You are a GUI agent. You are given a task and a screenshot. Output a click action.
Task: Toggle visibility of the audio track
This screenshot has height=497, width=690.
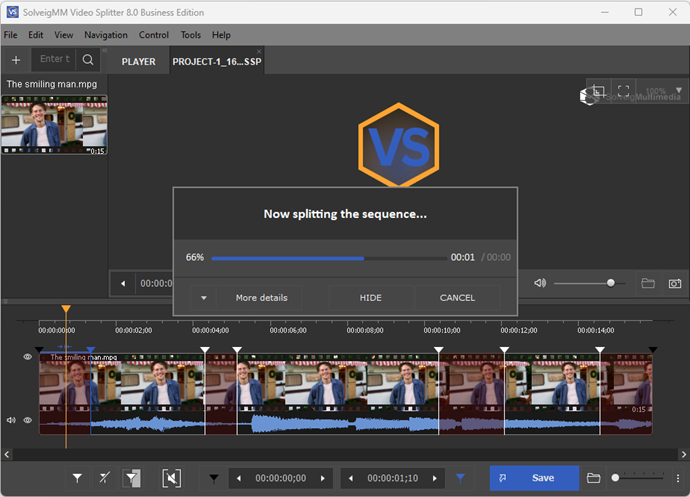[27, 420]
